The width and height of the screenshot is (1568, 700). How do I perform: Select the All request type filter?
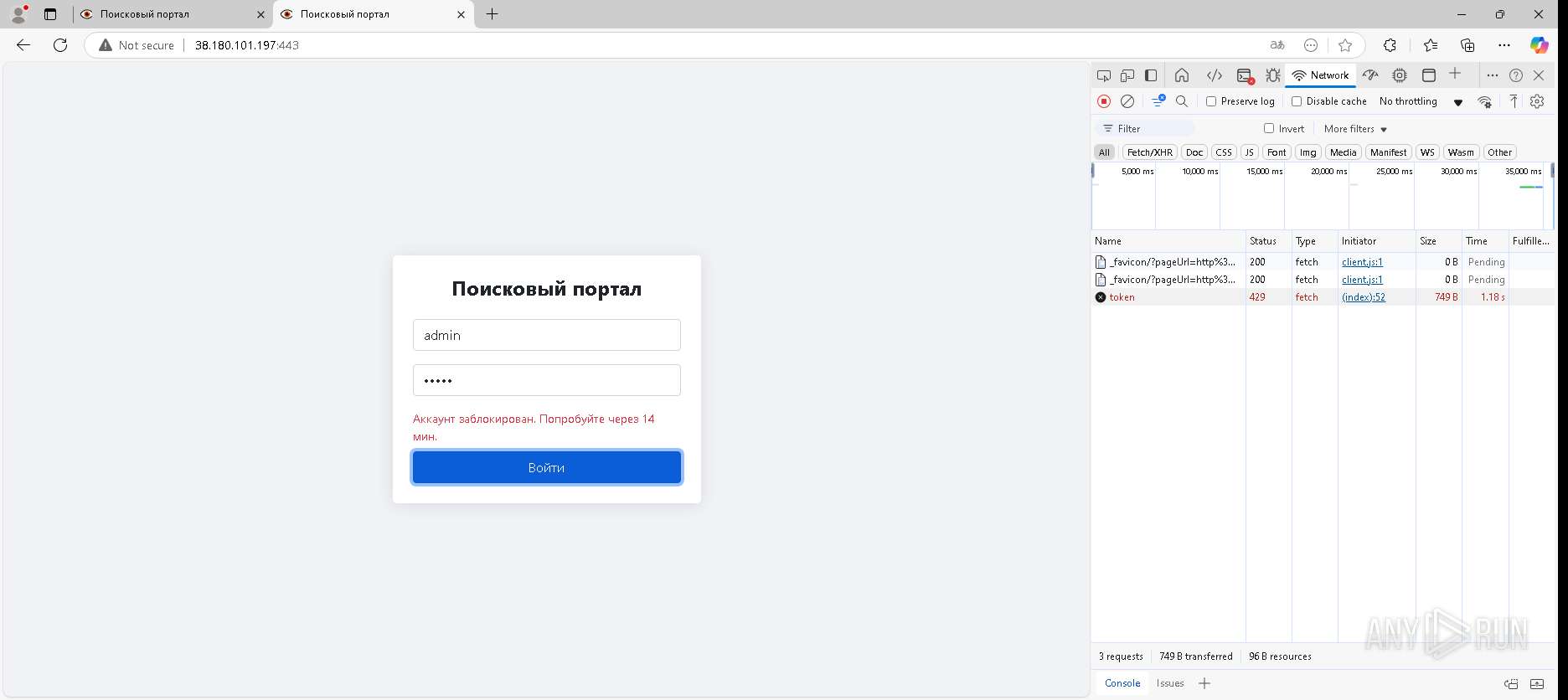[x=1104, y=152]
